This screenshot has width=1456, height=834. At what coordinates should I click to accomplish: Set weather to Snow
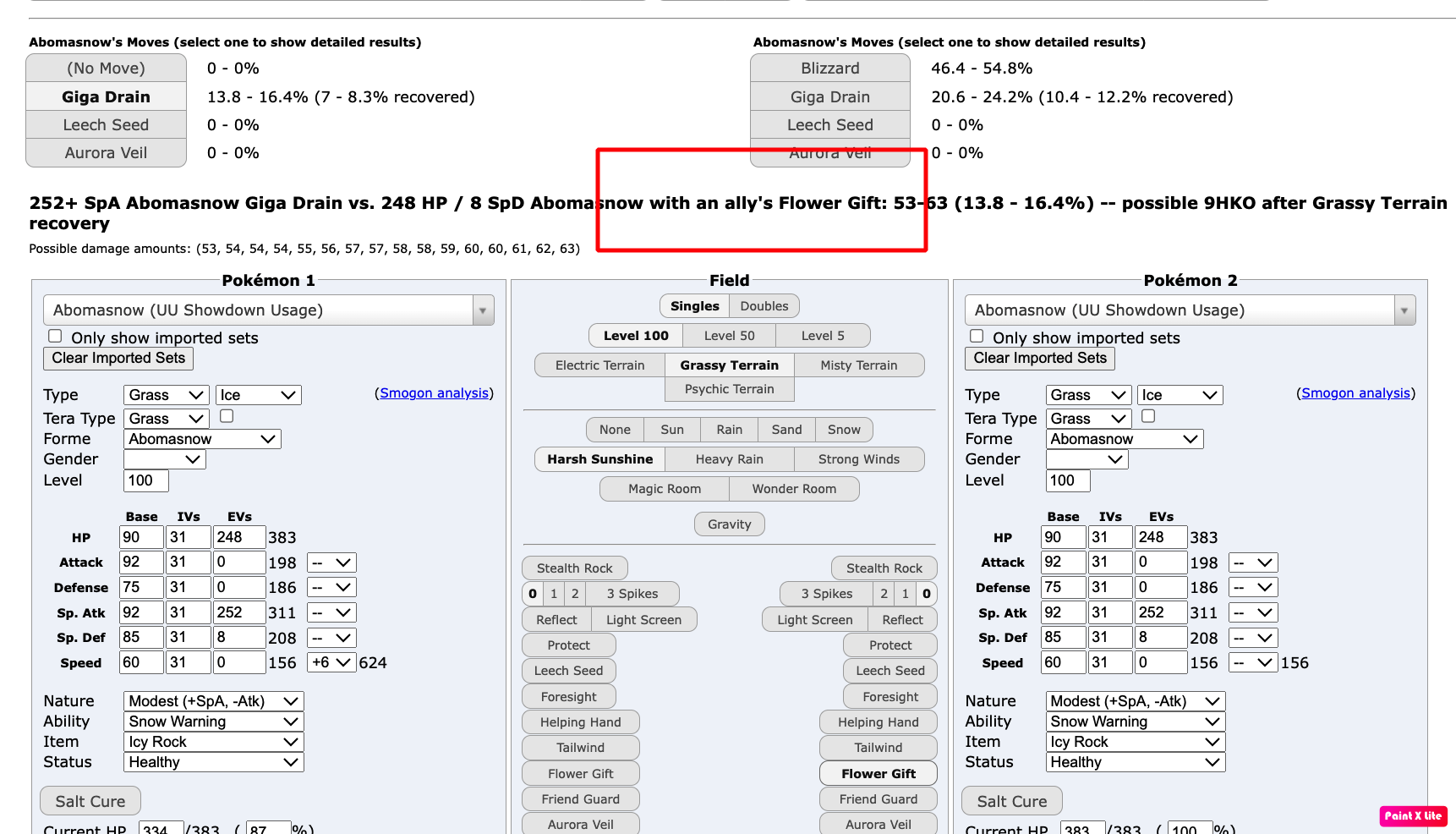[x=843, y=430]
